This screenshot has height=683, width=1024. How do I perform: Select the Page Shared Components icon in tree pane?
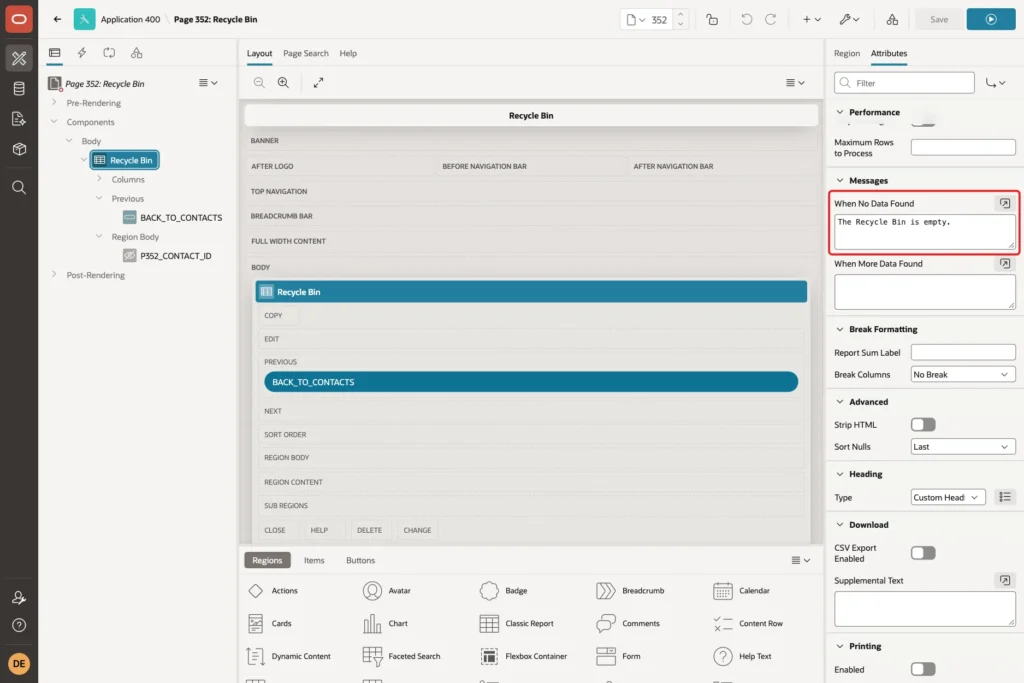[136, 53]
